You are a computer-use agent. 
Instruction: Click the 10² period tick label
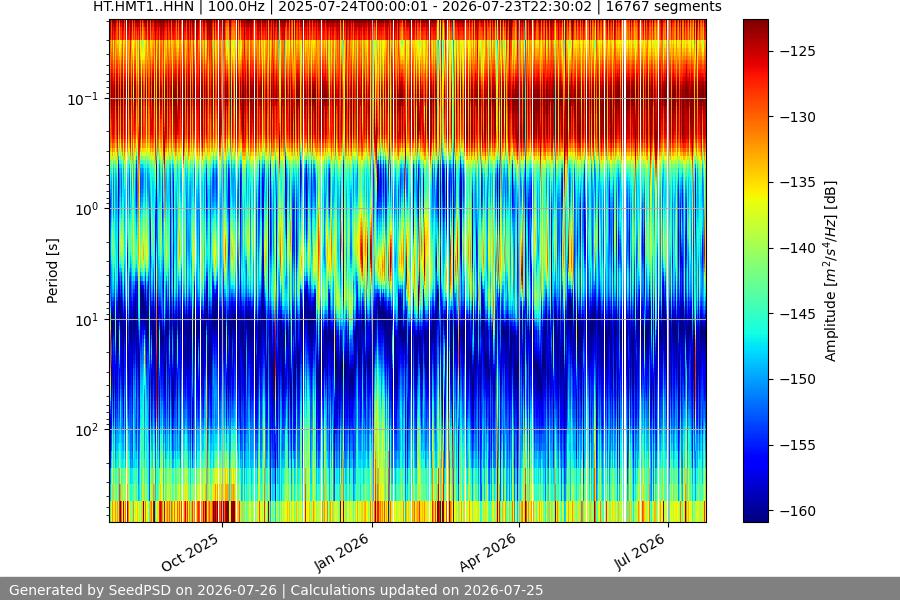click(87, 430)
